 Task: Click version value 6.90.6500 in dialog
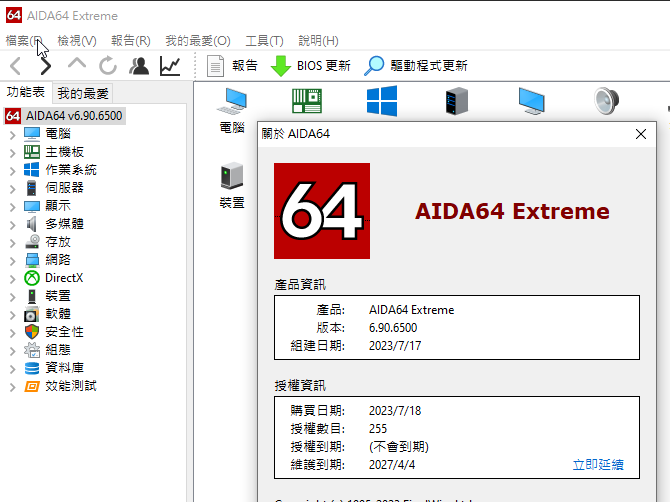click(393, 328)
